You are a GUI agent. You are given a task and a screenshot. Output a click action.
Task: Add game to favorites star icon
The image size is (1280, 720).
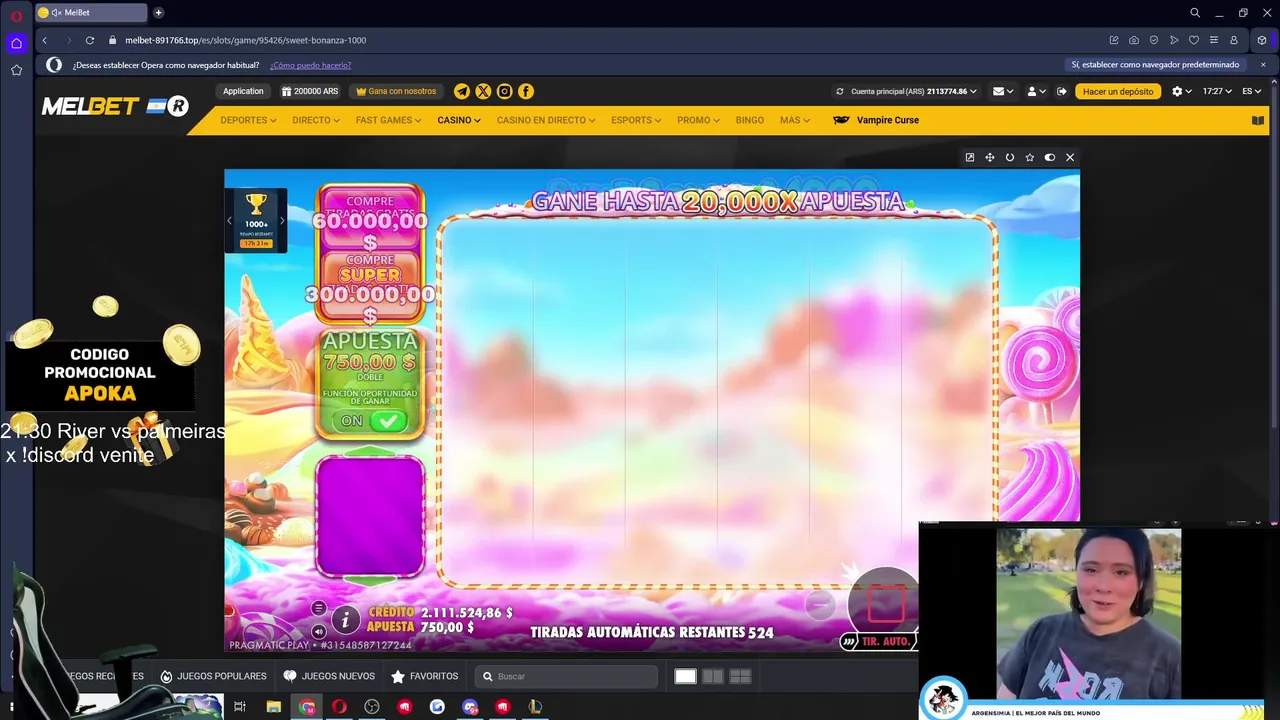point(1029,157)
